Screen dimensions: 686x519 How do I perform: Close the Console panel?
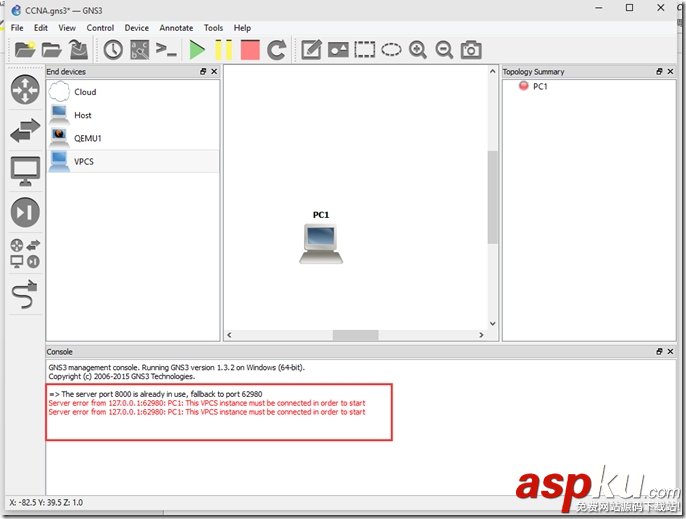point(670,351)
